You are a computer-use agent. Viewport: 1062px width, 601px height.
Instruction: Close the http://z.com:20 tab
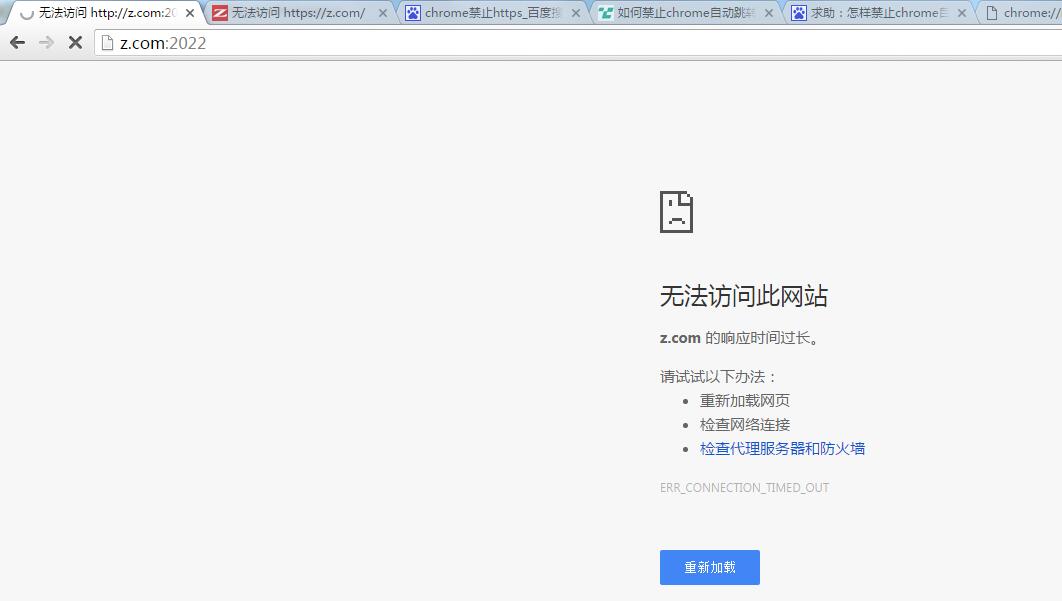pyautogui.click(x=190, y=13)
